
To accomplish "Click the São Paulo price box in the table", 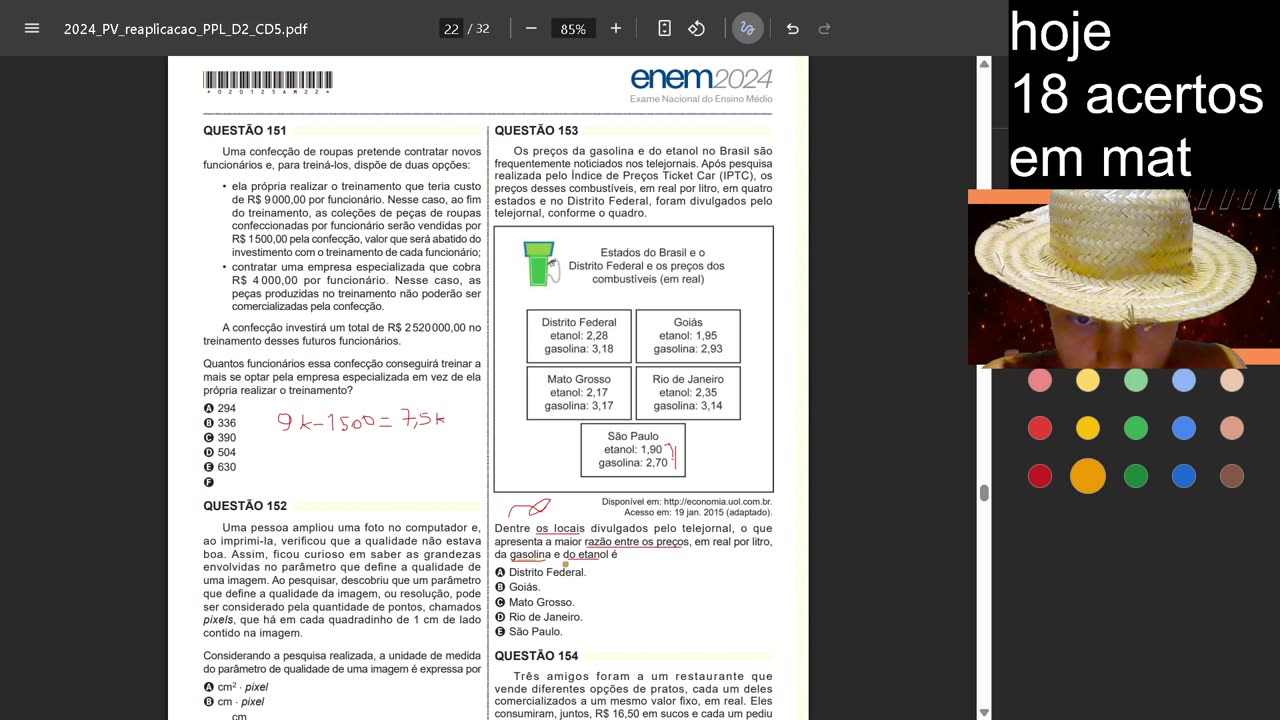I will pos(633,450).
